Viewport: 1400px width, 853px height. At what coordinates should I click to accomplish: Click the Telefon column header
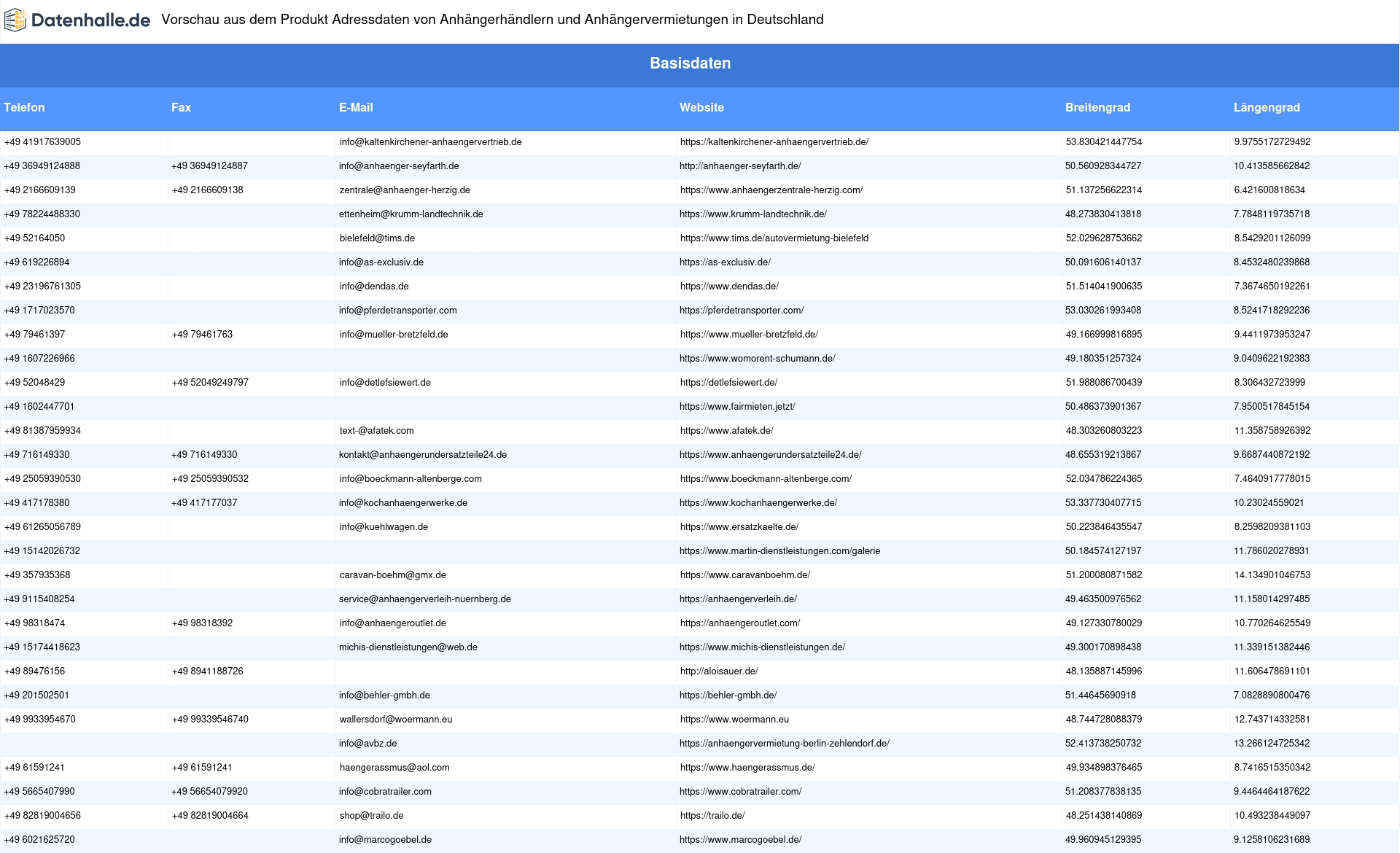pyautogui.click(x=24, y=108)
